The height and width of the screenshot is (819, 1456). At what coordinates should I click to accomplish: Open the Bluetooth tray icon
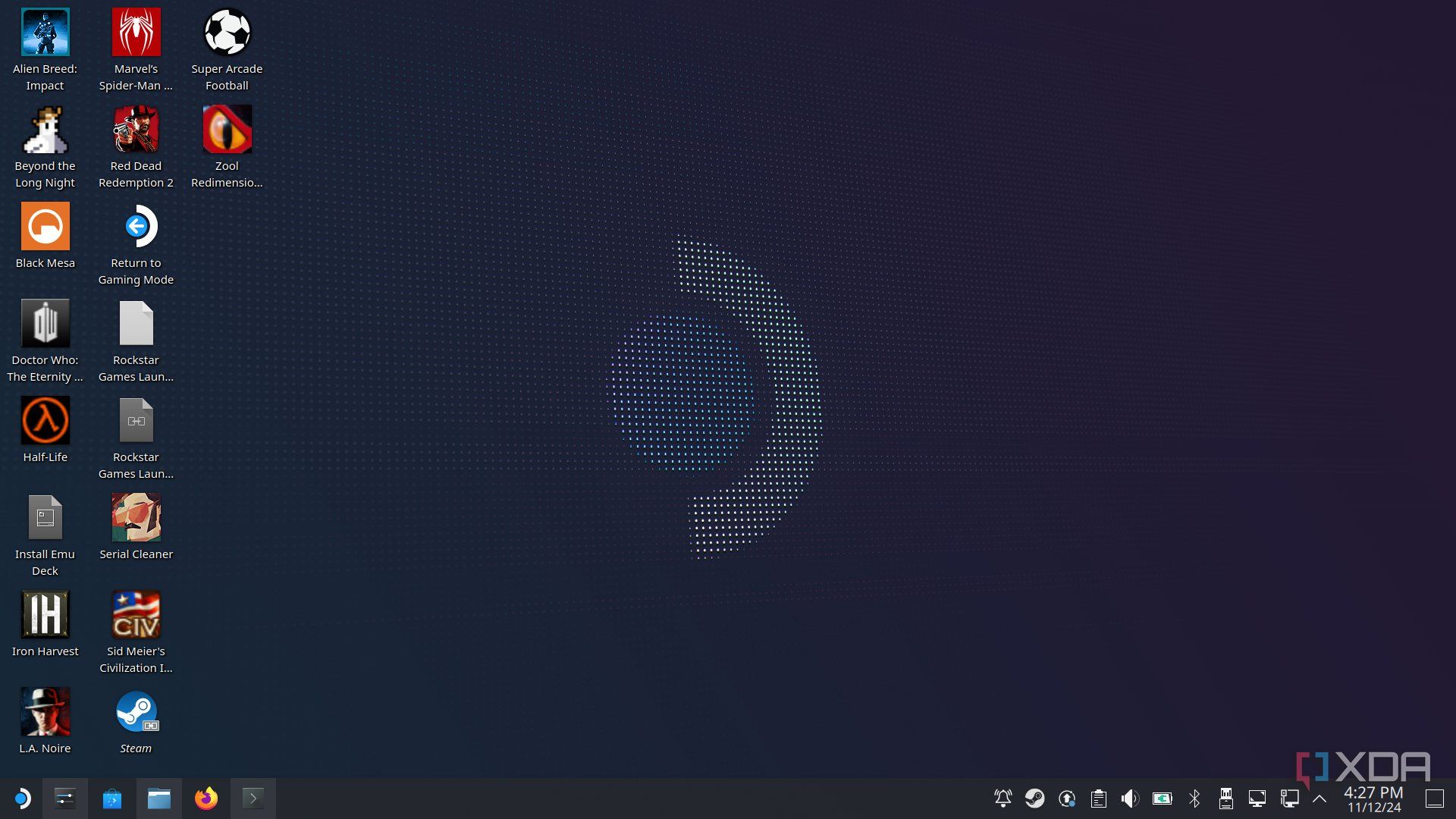[x=1194, y=799]
